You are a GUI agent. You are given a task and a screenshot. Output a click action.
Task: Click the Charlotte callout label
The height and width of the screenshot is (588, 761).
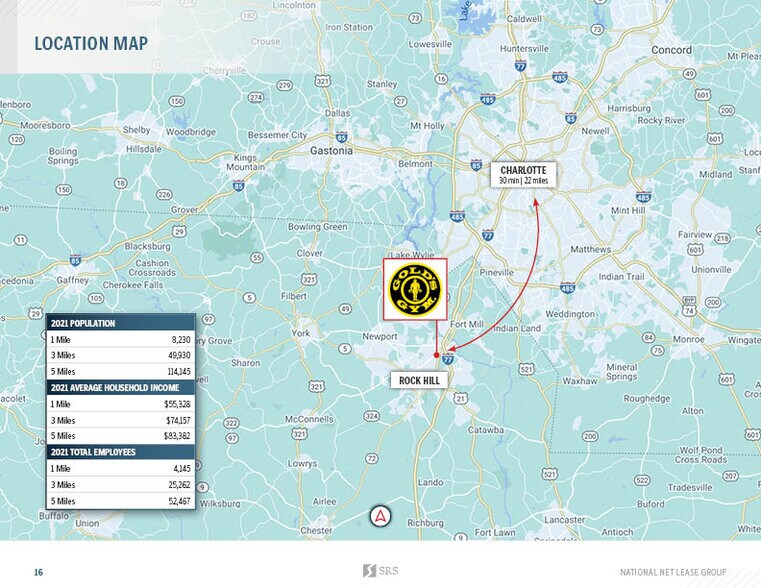tap(523, 175)
